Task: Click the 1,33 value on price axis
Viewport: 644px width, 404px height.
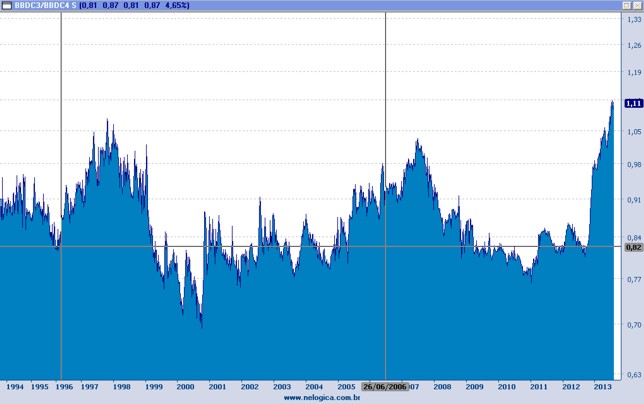Action: tap(632, 19)
